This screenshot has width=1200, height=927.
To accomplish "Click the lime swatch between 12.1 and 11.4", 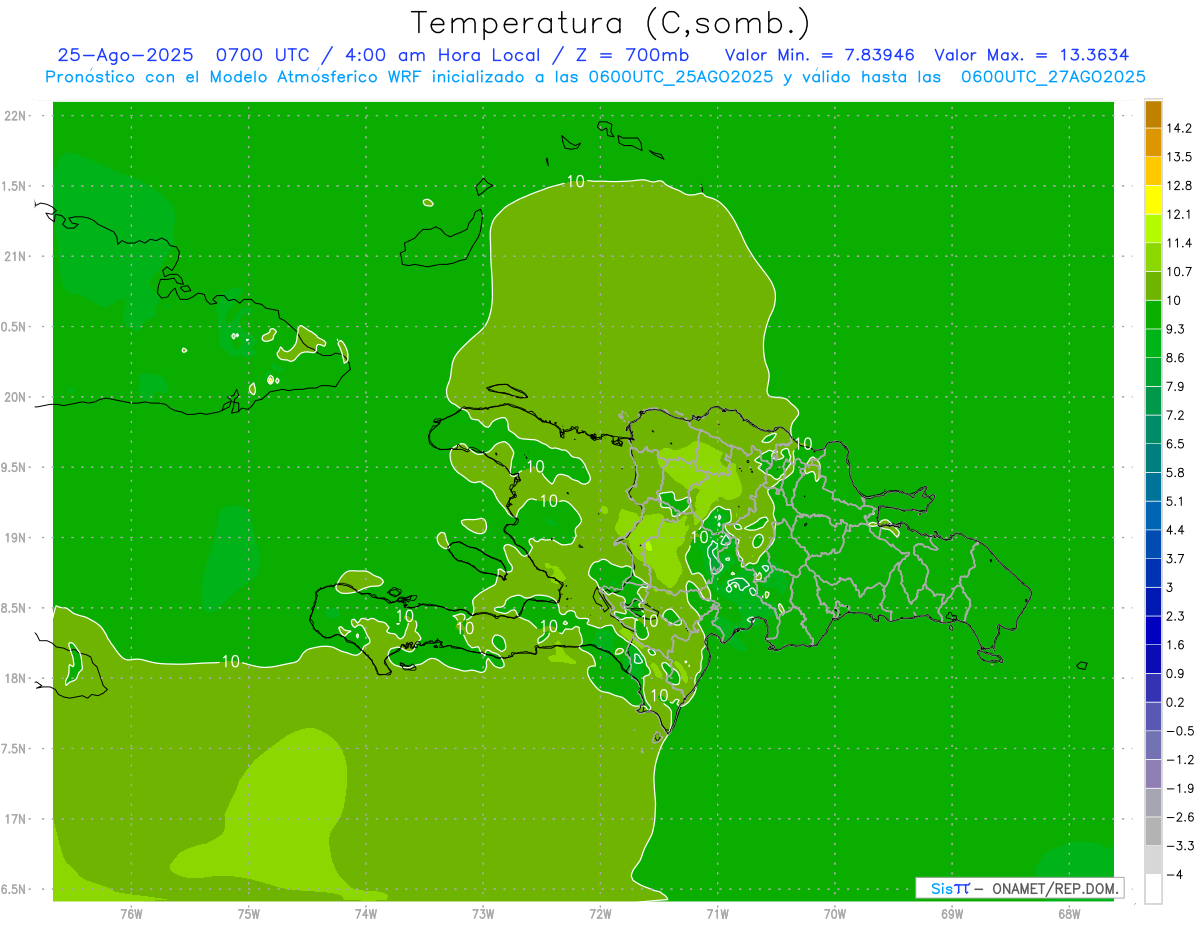I will (1153, 229).
